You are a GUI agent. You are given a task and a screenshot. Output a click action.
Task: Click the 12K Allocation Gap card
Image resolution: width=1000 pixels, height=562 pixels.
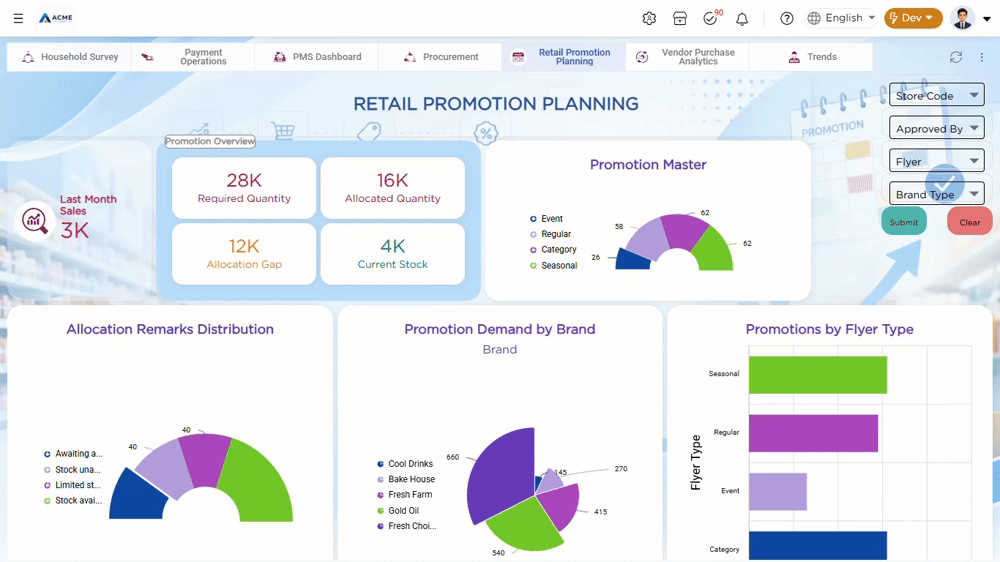coord(244,253)
